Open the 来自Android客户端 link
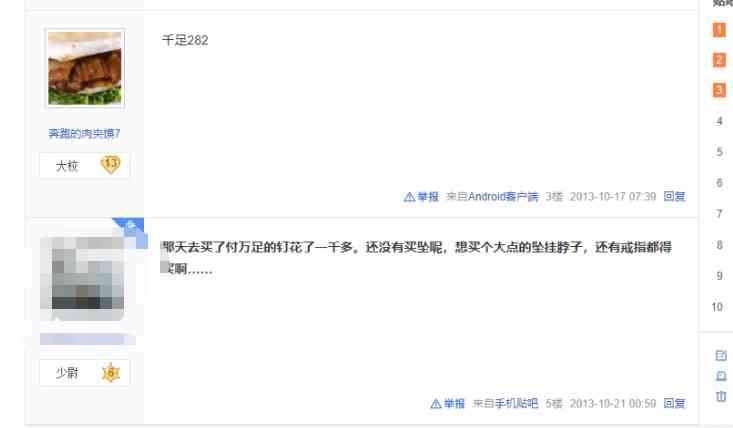The height and width of the screenshot is (428, 733). pyautogui.click(x=492, y=196)
